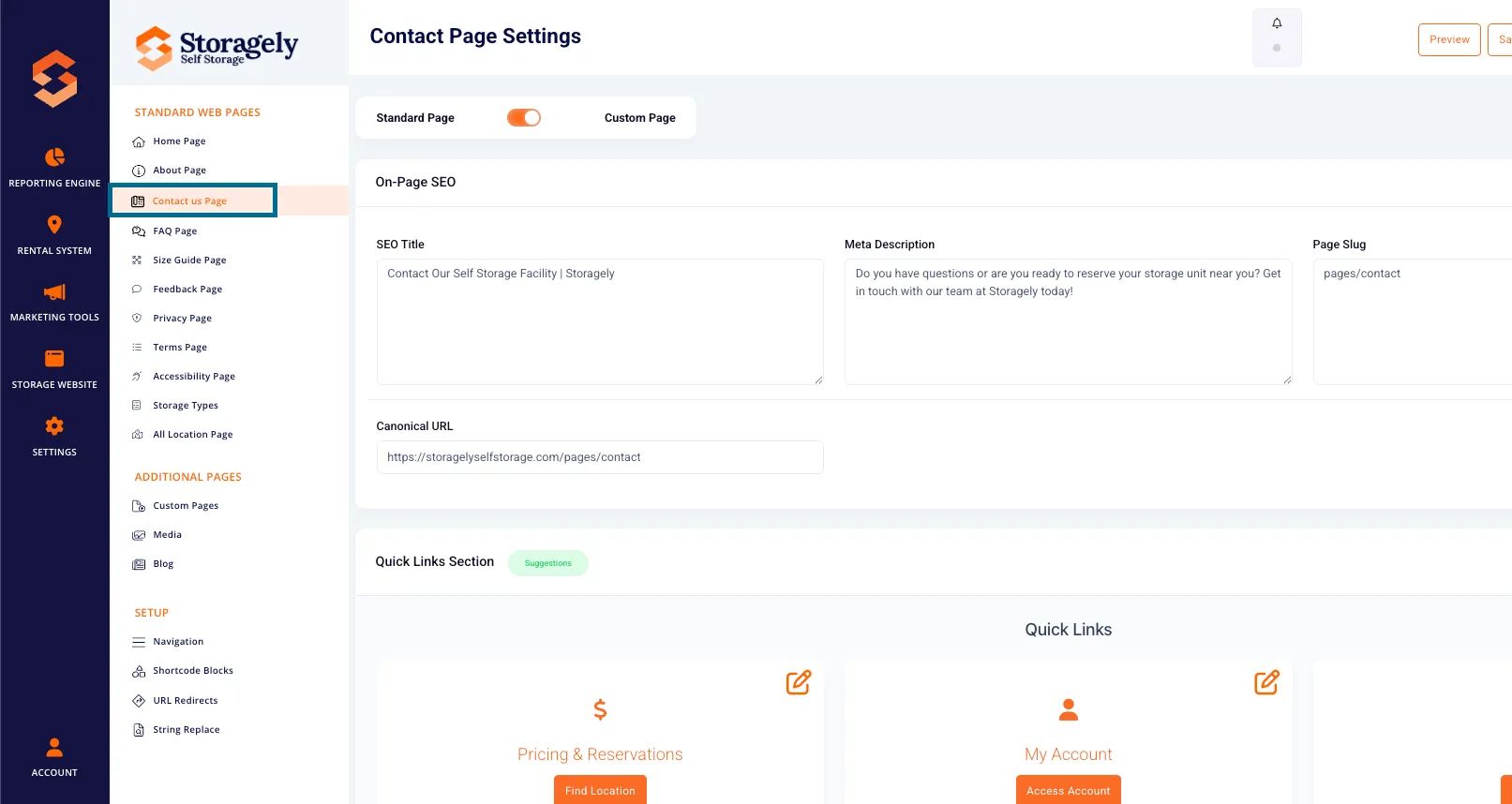Open Custom Pages section
Viewport: 1512px width, 804px height.
[x=186, y=506]
